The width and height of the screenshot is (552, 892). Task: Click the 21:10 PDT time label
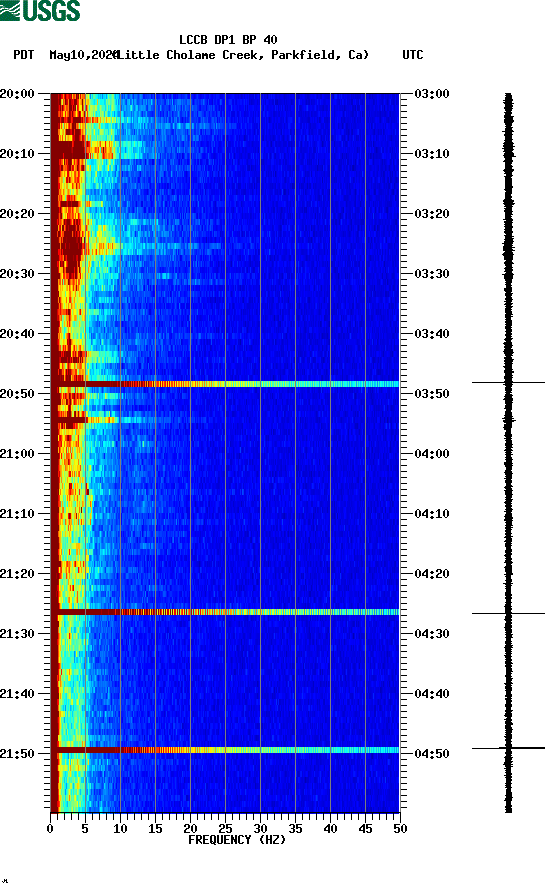click(17, 514)
